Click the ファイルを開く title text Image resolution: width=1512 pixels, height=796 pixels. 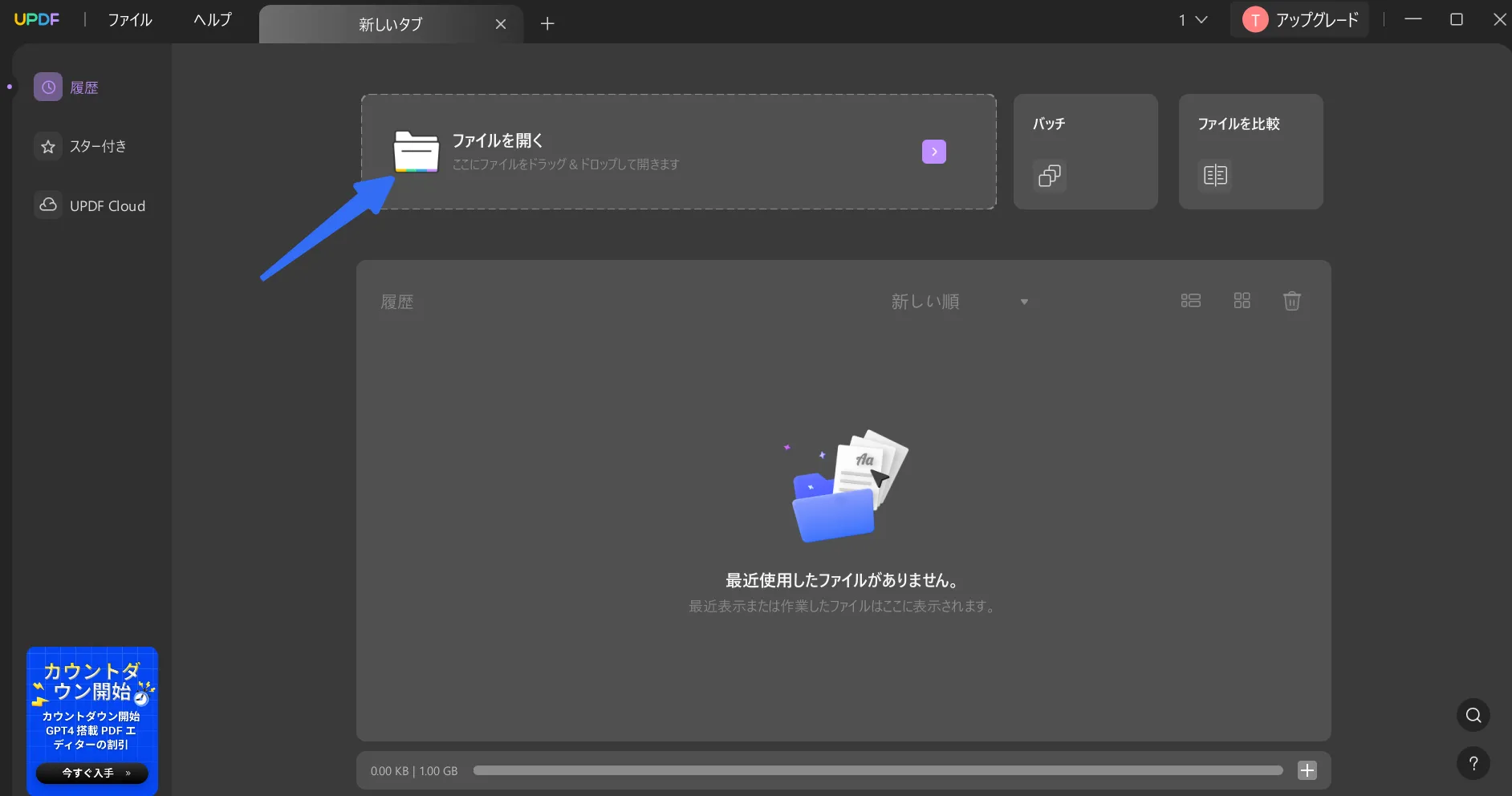click(498, 140)
